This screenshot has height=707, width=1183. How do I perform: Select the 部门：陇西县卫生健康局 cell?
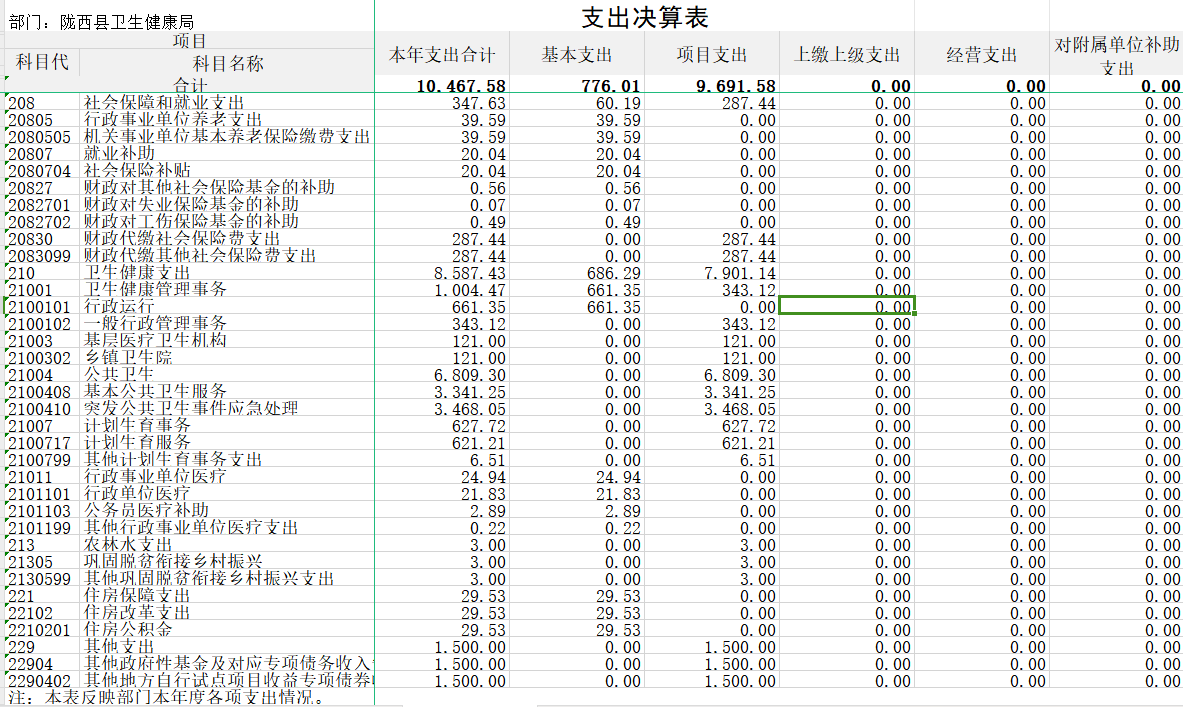pyautogui.click(x=100, y=21)
